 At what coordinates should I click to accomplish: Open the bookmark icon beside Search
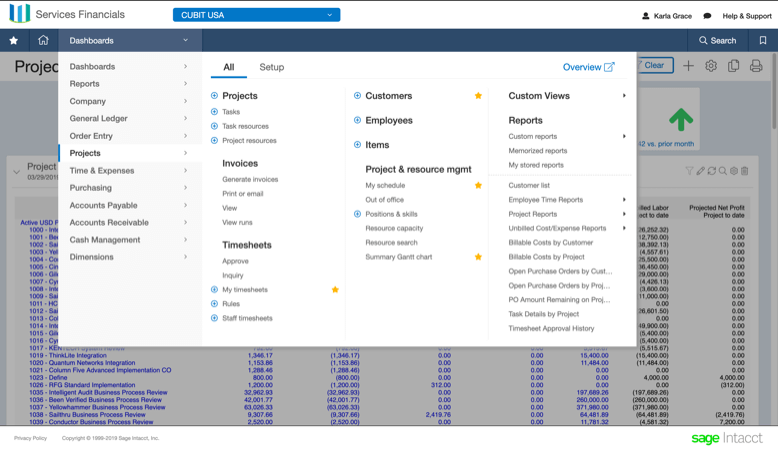[x=763, y=41]
